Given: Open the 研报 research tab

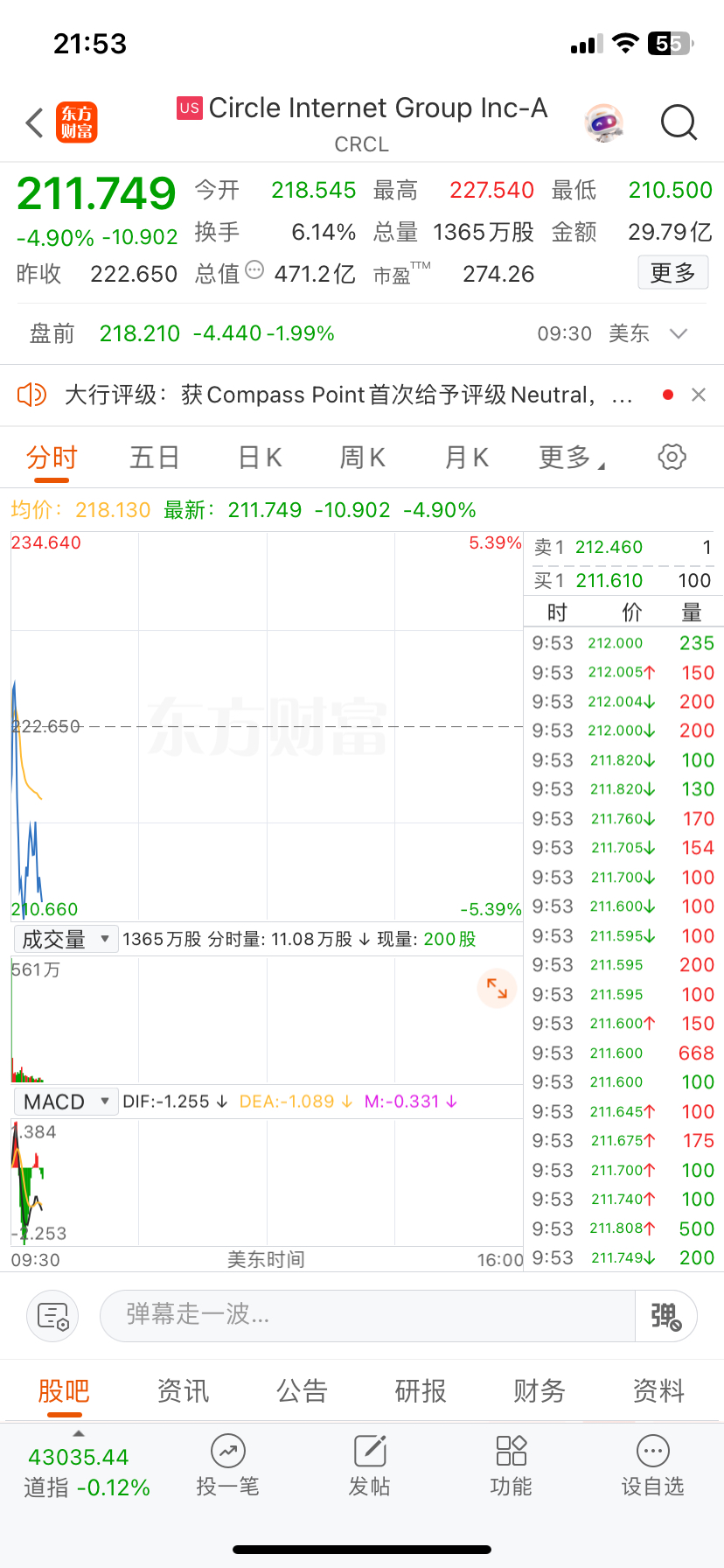Looking at the screenshot, I should [421, 1390].
